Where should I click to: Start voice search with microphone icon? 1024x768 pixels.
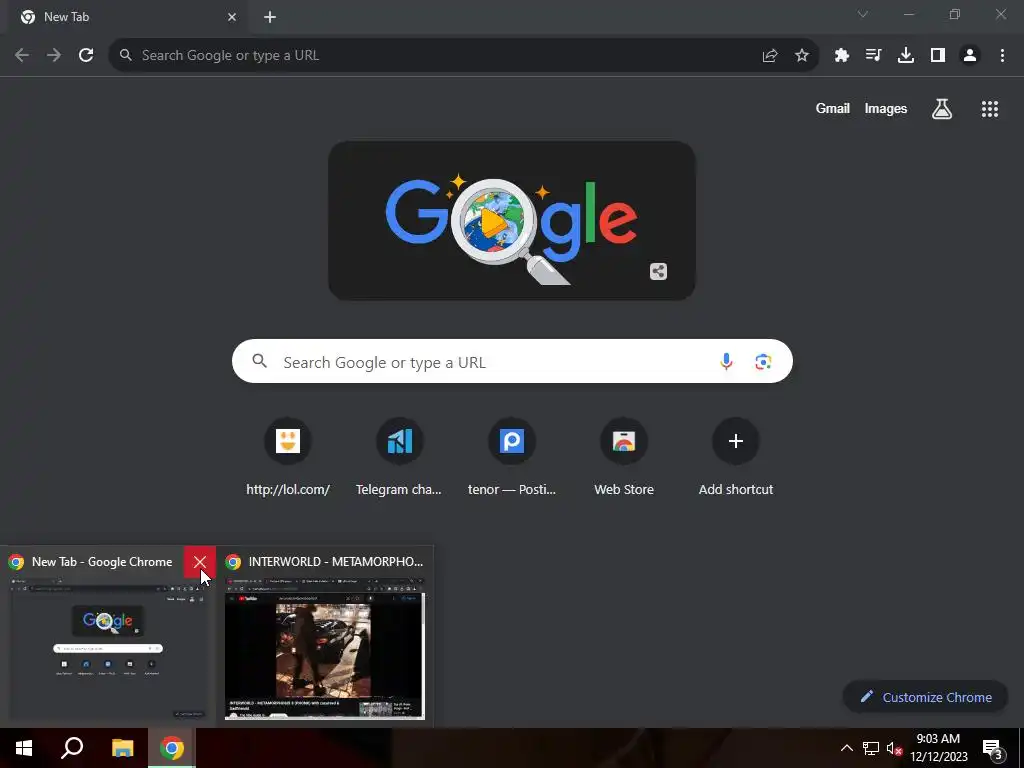pyautogui.click(x=726, y=361)
